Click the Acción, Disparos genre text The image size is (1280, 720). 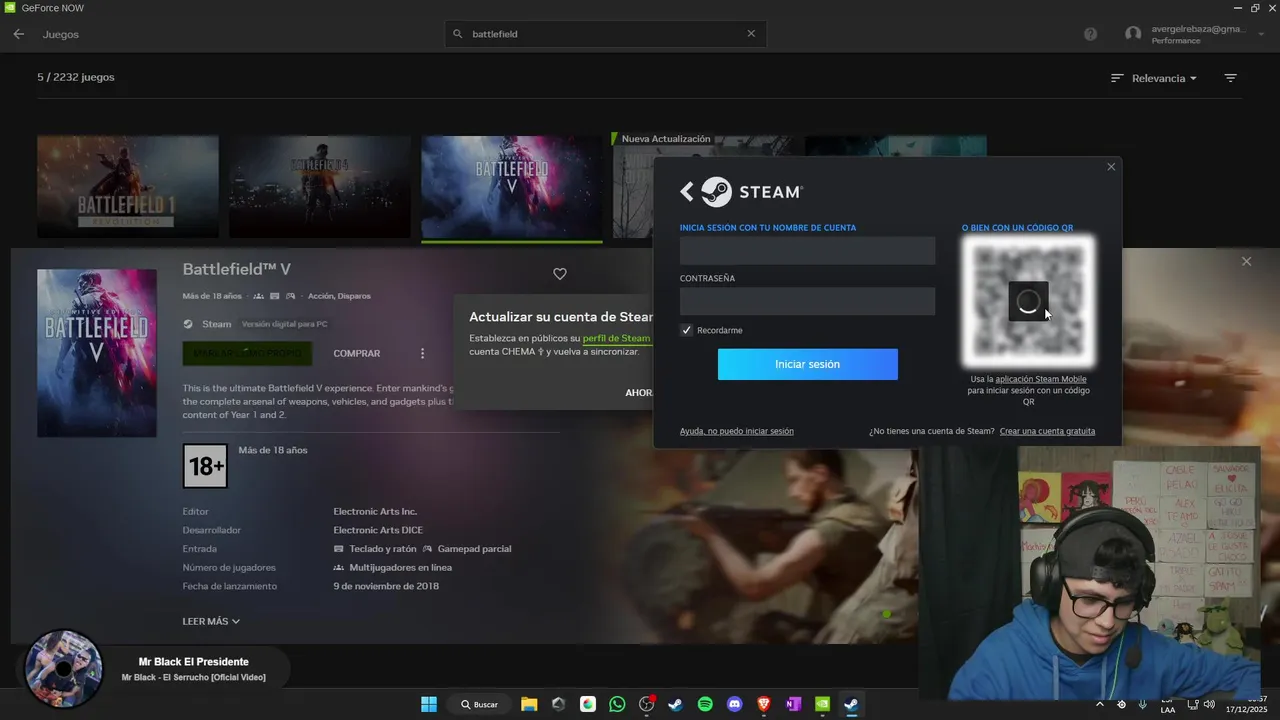pyautogui.click(x=339, y=296)
